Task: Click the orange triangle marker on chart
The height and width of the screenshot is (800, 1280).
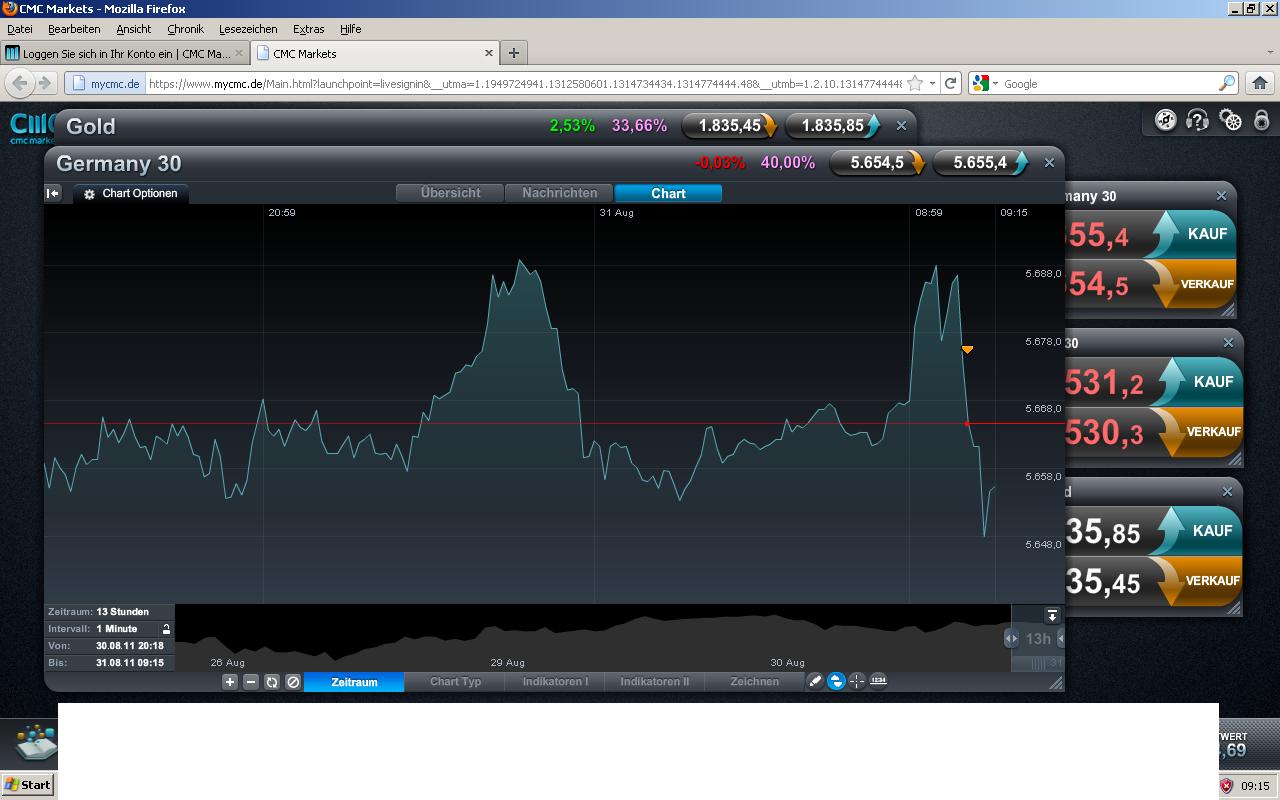Action: click(x=967, y=350)
